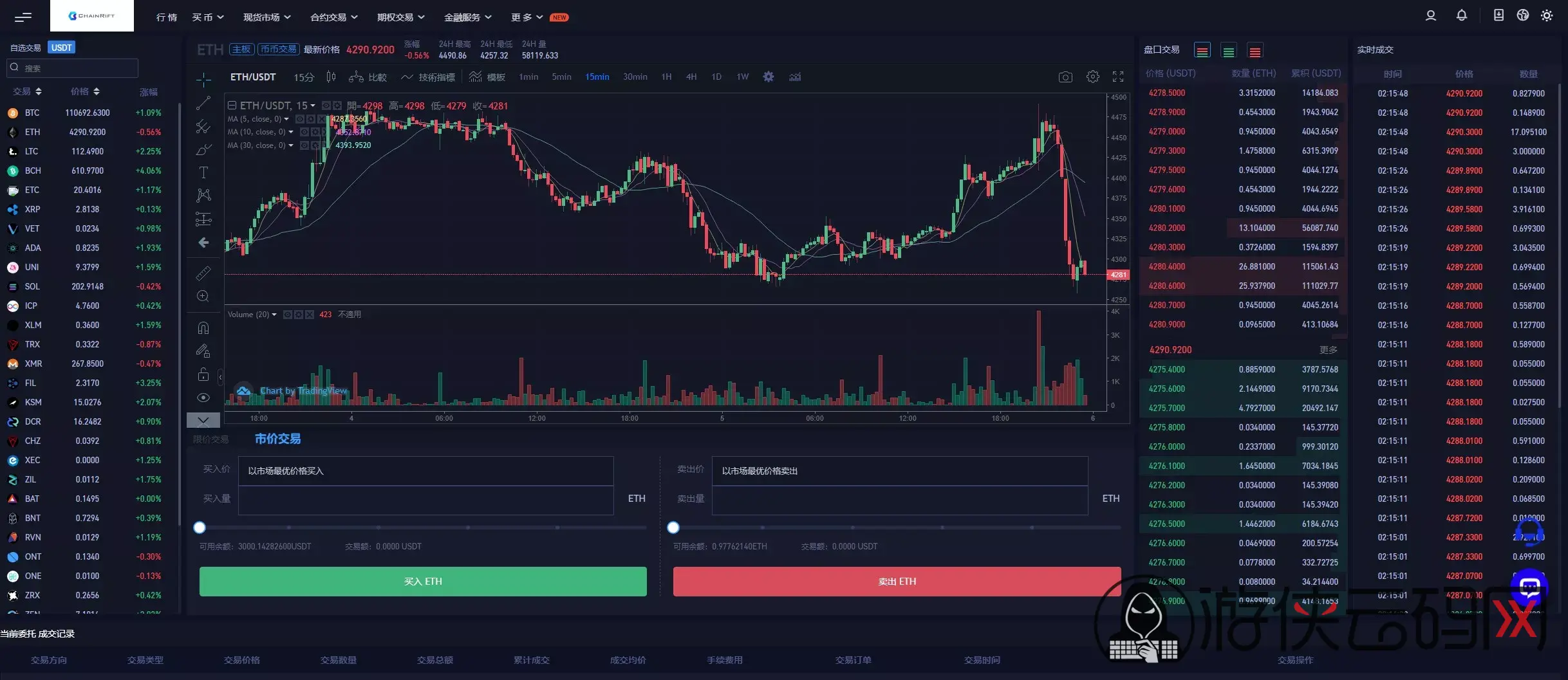Select the 1min timeframe

click(x=528, y=77)
